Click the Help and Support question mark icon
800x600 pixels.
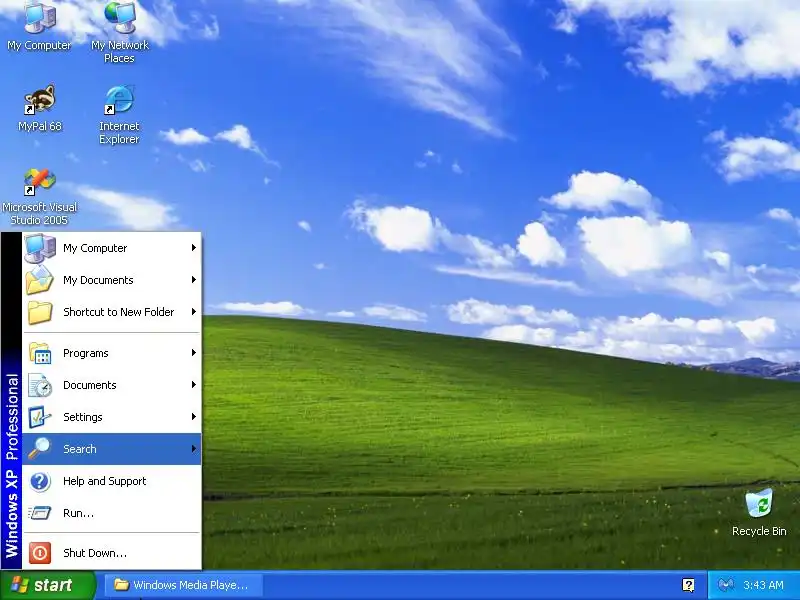tap(40, 481)
